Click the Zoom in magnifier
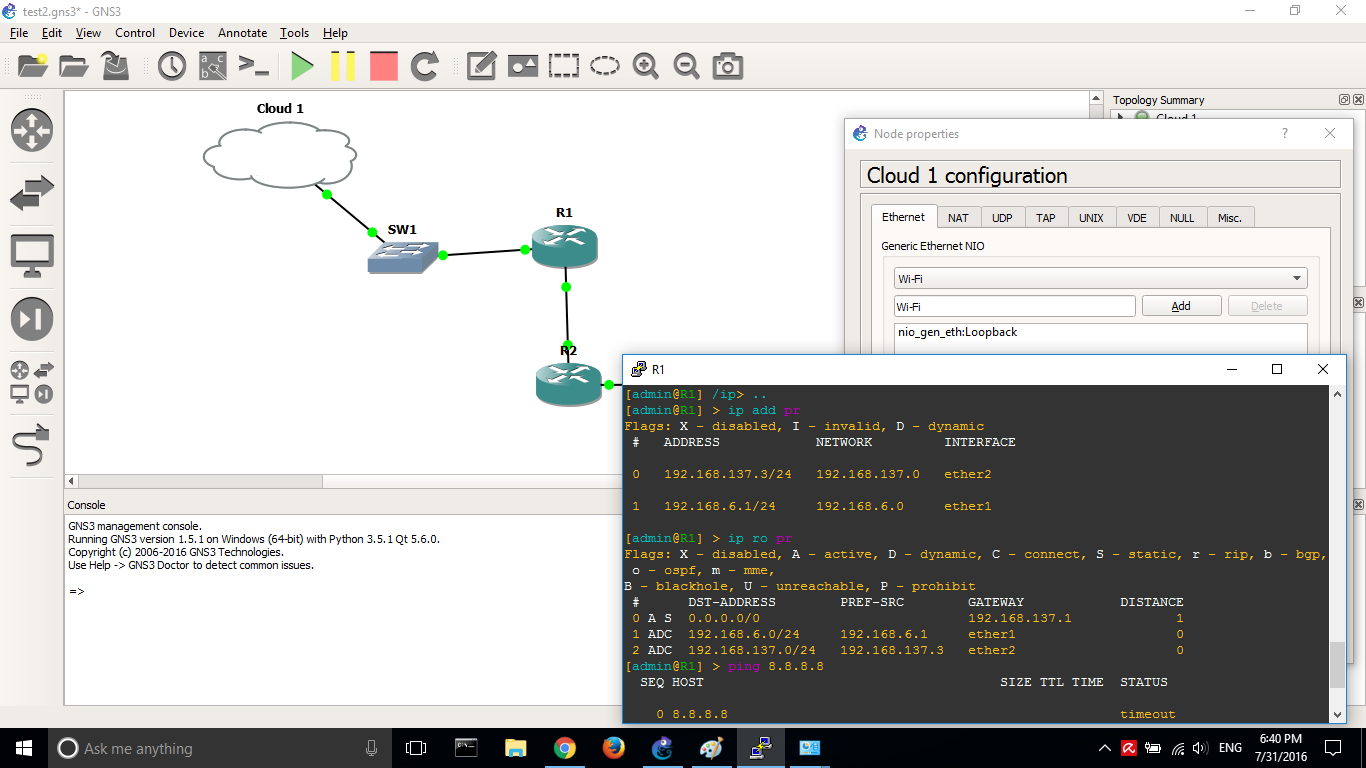This screenshot has width=1366, height=768. point(646,66)
